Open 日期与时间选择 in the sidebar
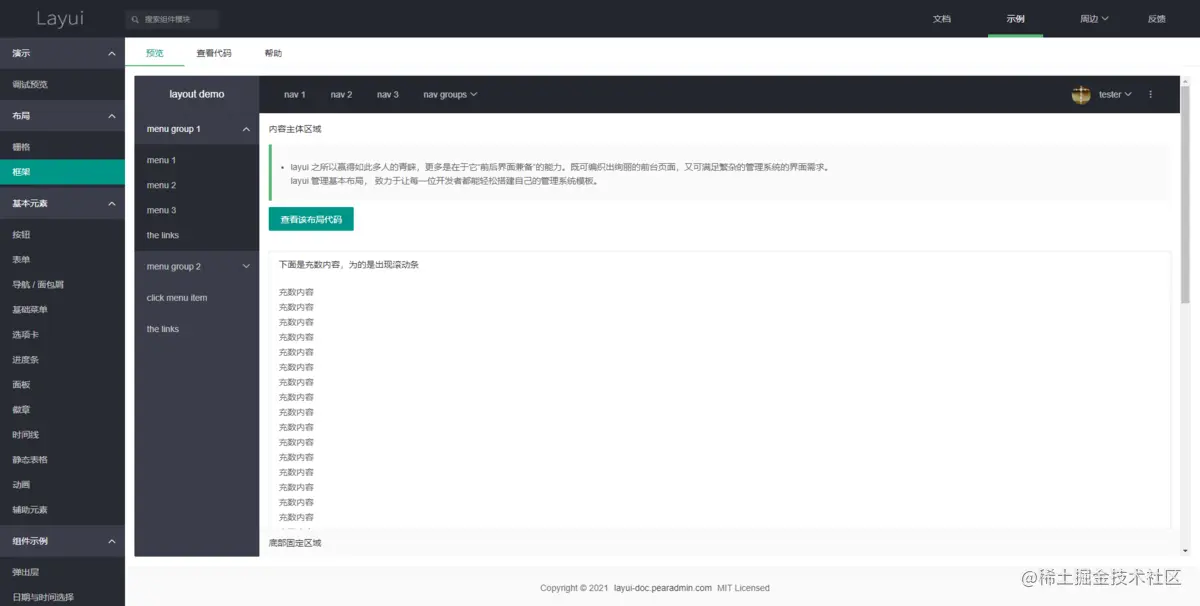 click(x=62, y=597)
